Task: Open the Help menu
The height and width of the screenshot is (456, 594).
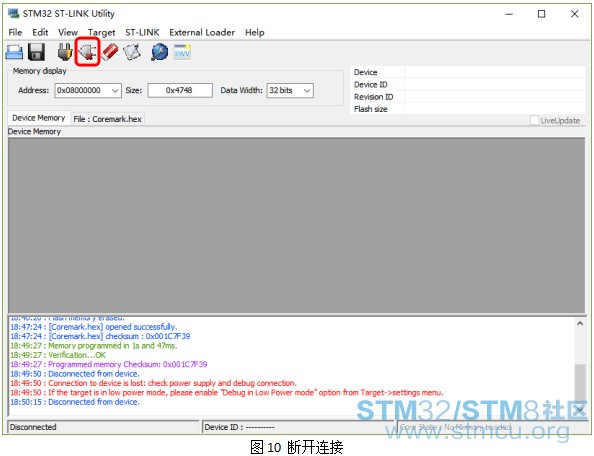Action: tap(255, 33)
